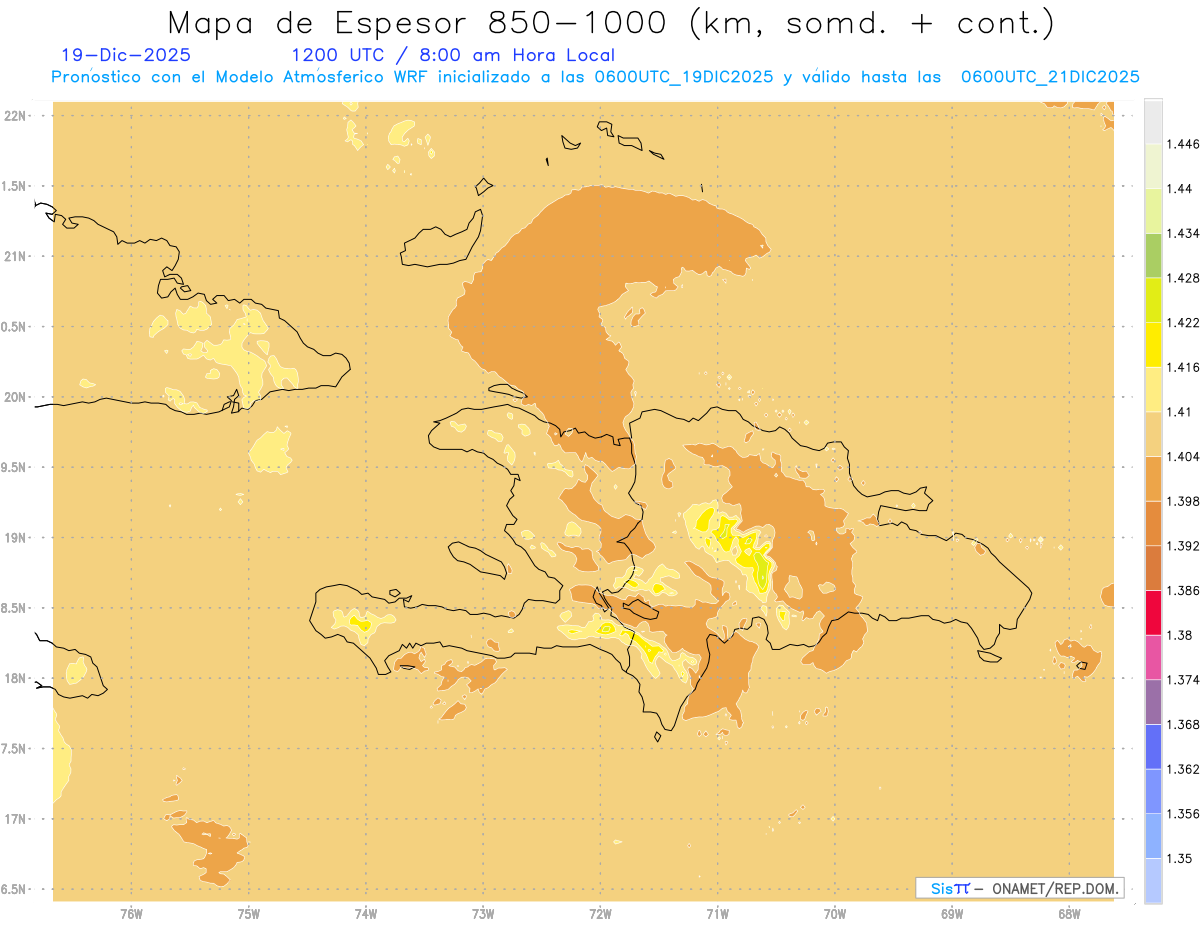Select the bright yellow swatch between 1.416 and 1.422

coord(1153,345)
